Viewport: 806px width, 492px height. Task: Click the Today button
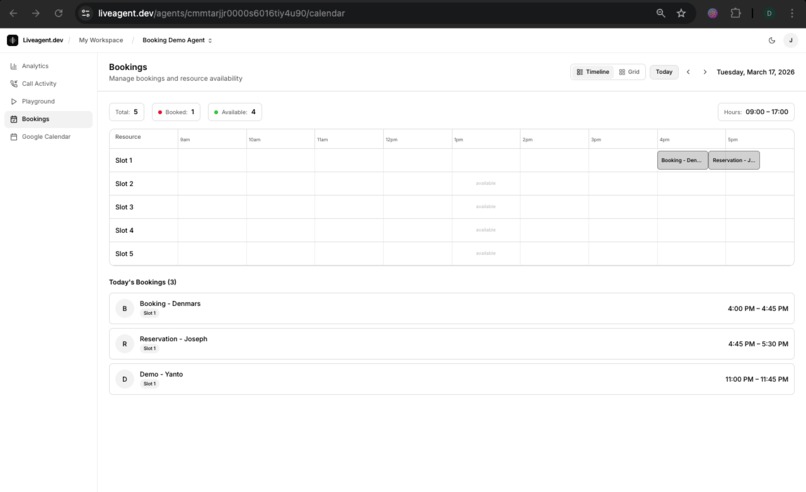click(x=664, y=72)
